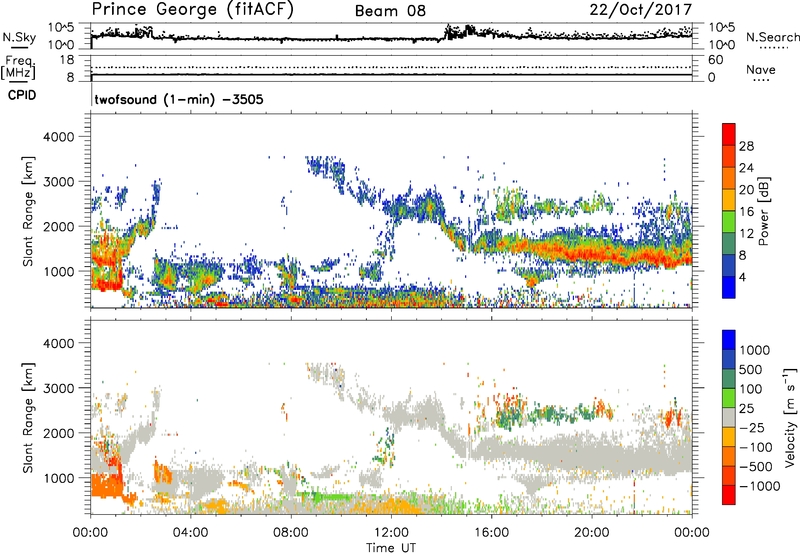This screenshot has width=800, height=554.
Task: Click the yellow Power colorbar segment between 16 and 20
Action: [729, 200]
